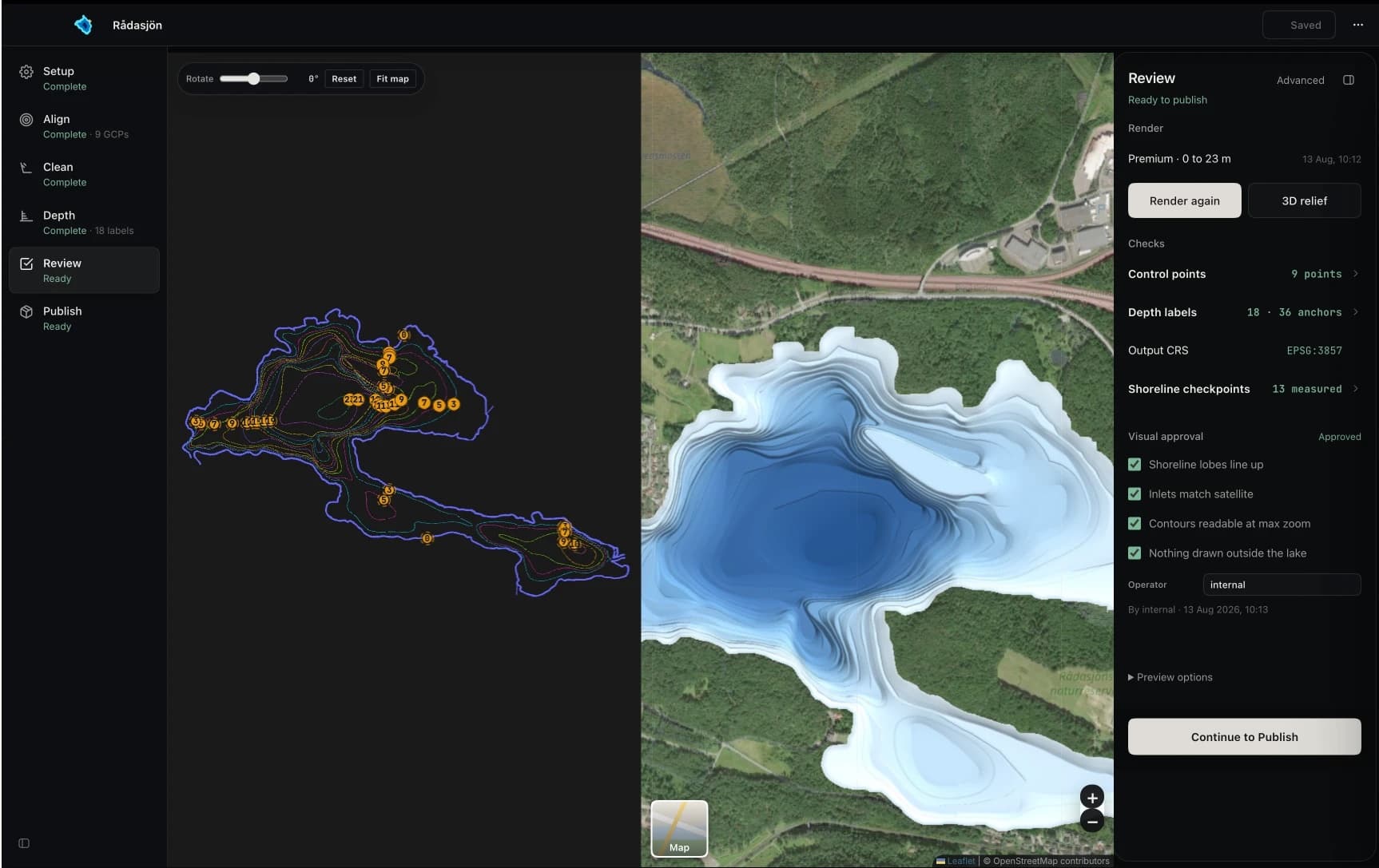Open the 3D relief view
The image size is (1379, 868).
[1304, 200]
